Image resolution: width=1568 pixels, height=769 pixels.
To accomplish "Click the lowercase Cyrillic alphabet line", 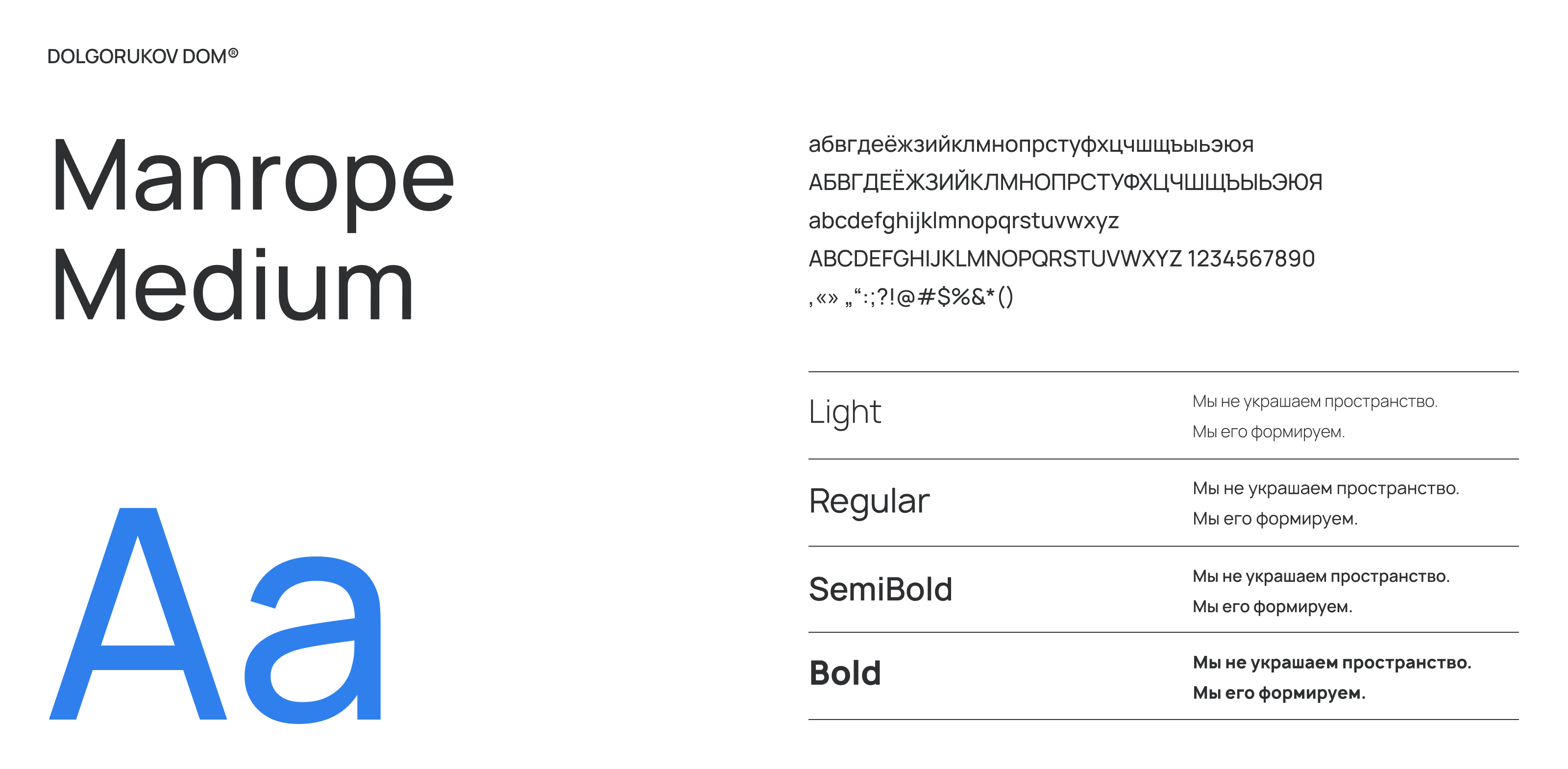I will (1030, 145).
